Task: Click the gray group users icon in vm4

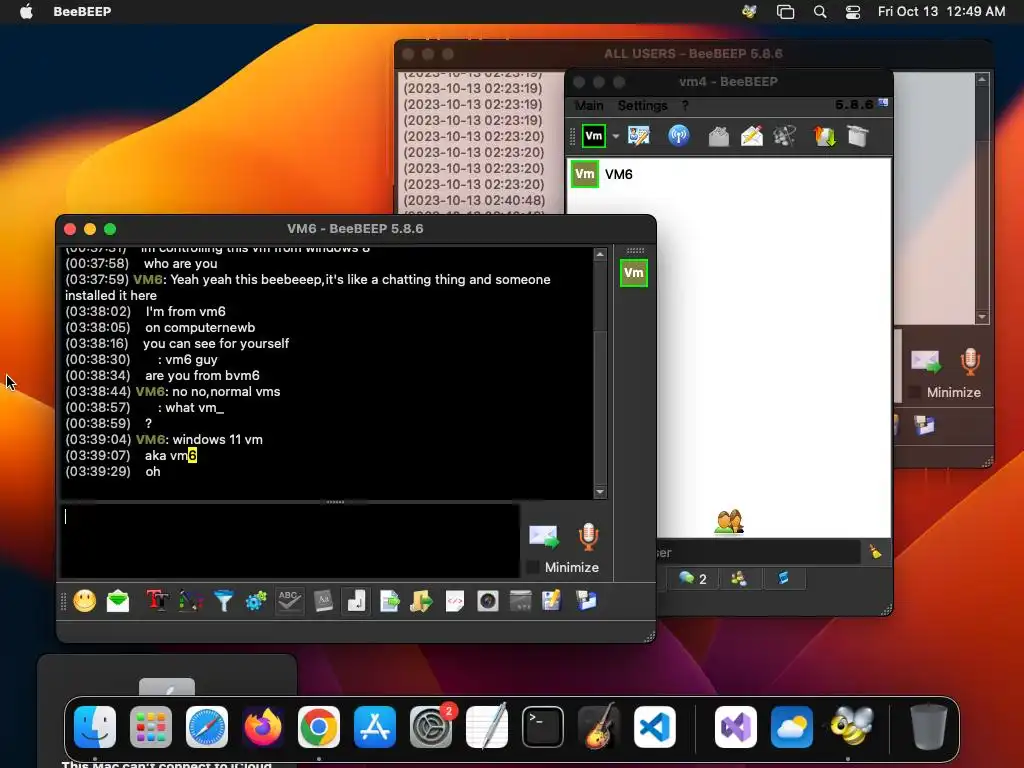Action: (x=784, y=136)
